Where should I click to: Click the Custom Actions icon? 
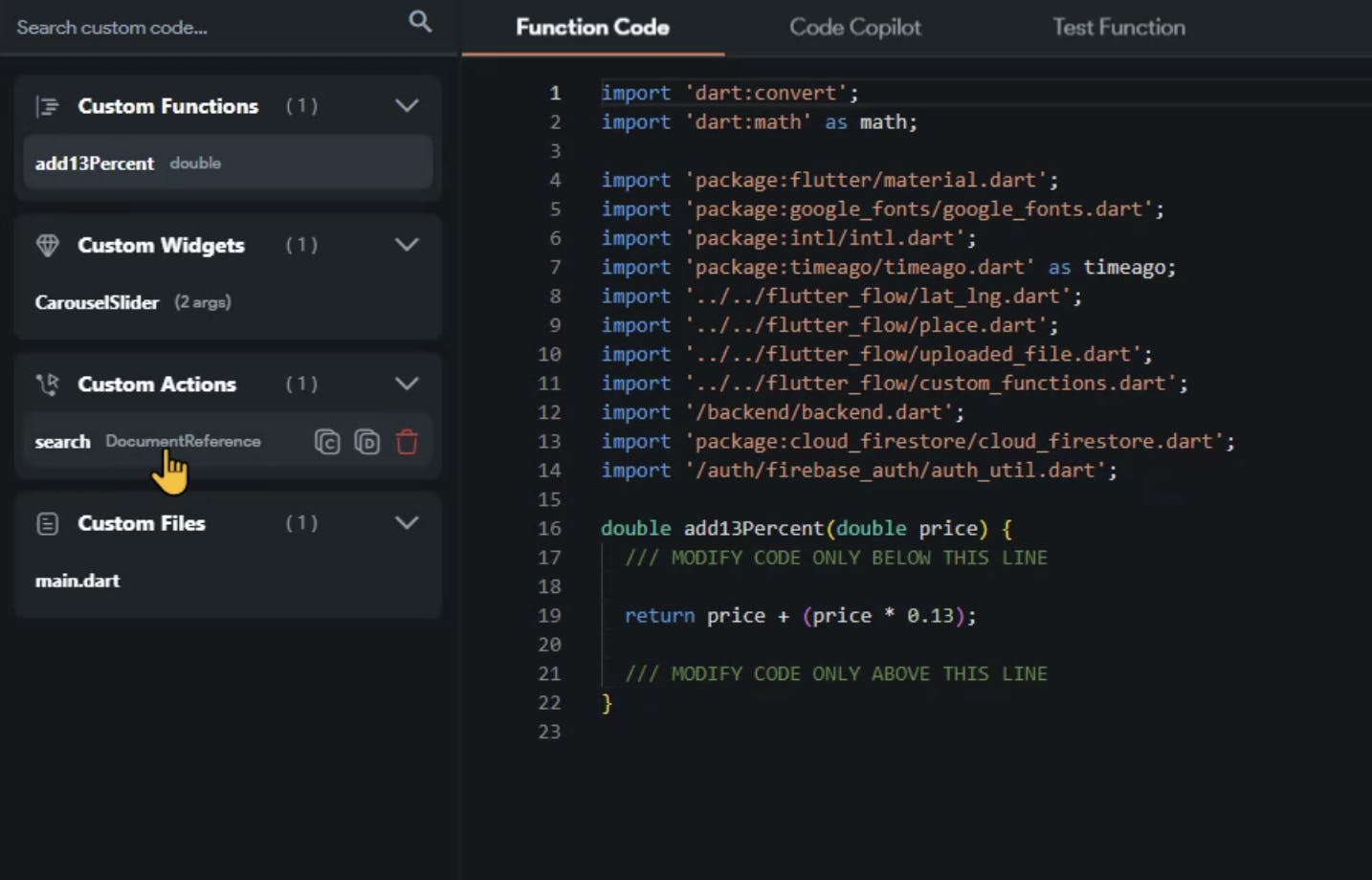[x=47, y=385]
